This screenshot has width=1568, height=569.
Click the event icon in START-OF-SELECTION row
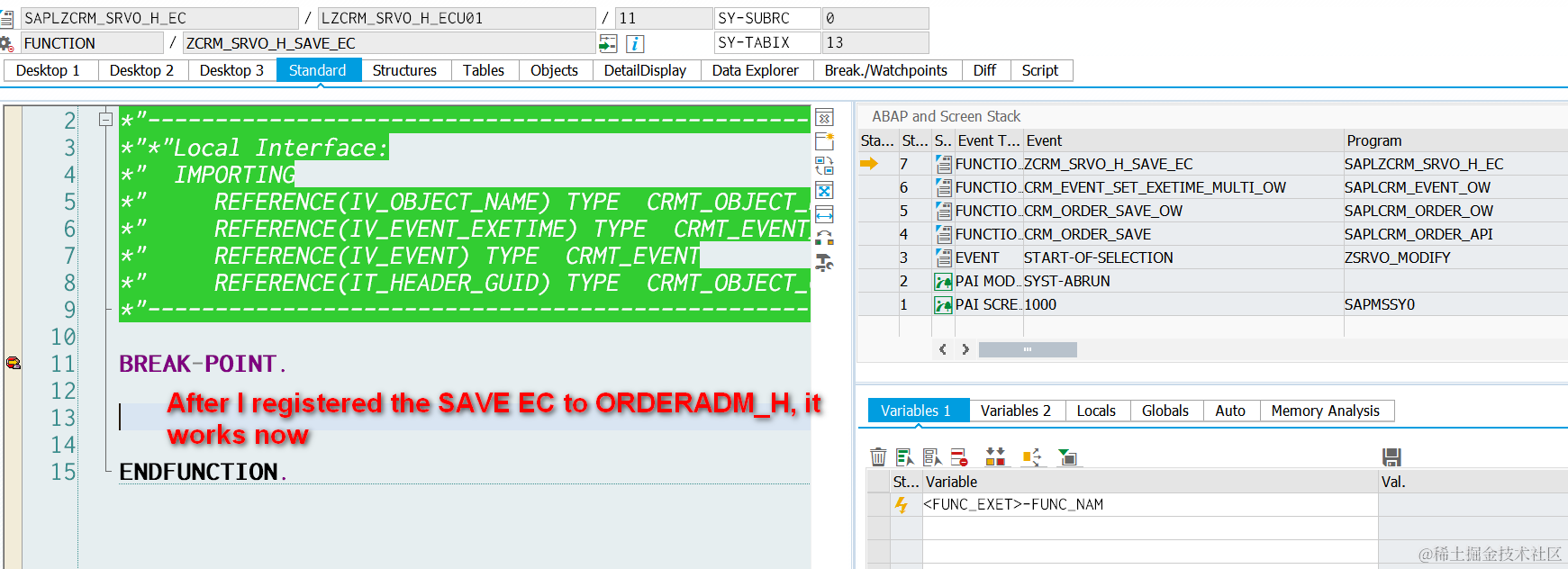pyautogui.click(x=943, y=257)
